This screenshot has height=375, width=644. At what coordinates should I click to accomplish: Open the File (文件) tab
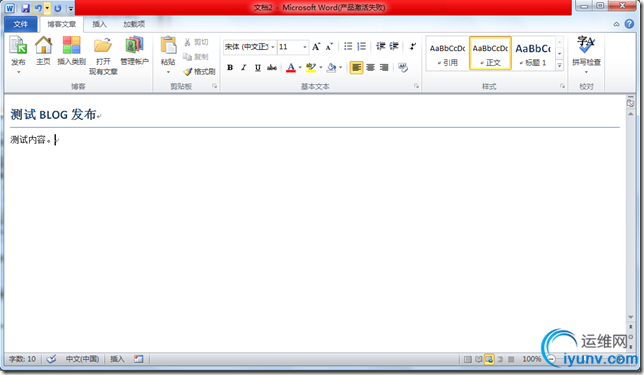(x=21, y=24)
